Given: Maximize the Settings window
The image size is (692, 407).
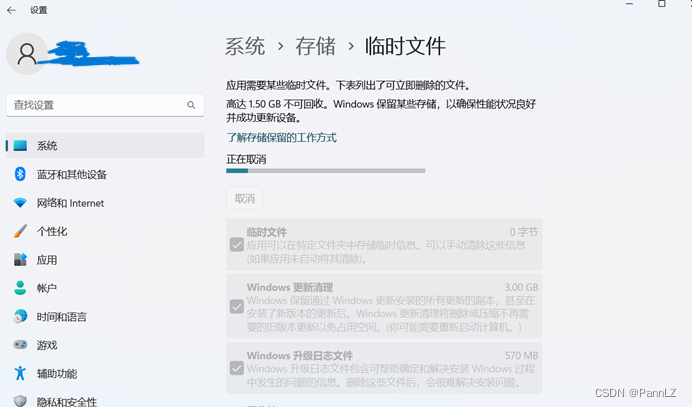Looking at the screenshot, I should click(662, 4).
